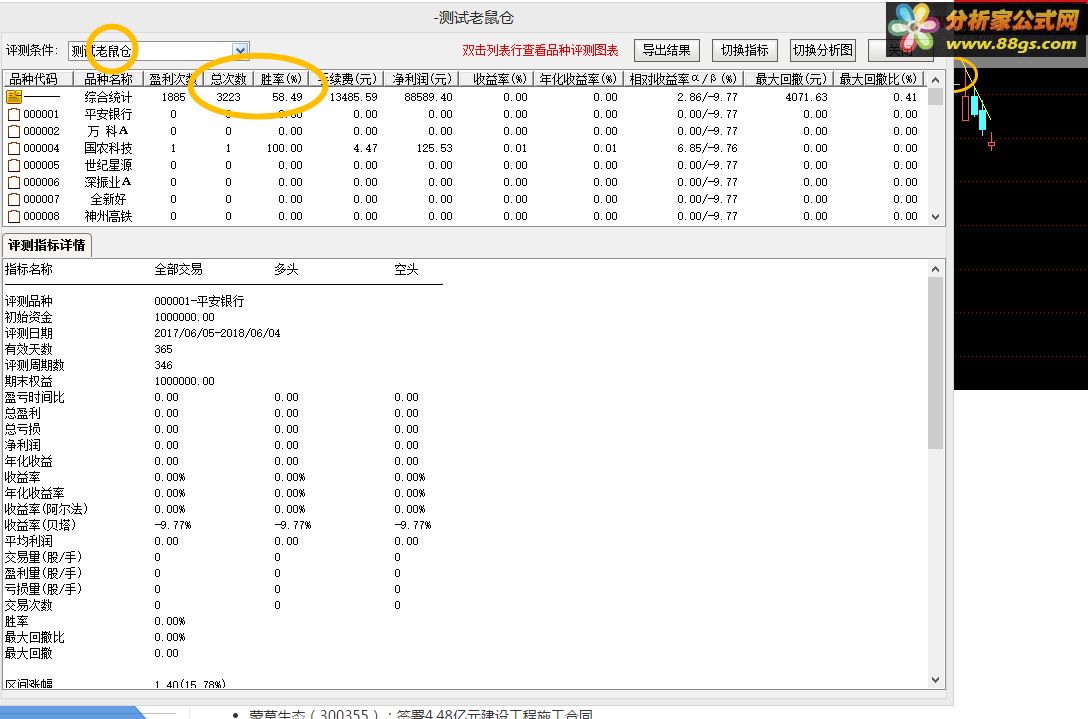Click the page icon beside 000004
Image resolution: width=1088 pixels, height=719 pixels.
14,149
